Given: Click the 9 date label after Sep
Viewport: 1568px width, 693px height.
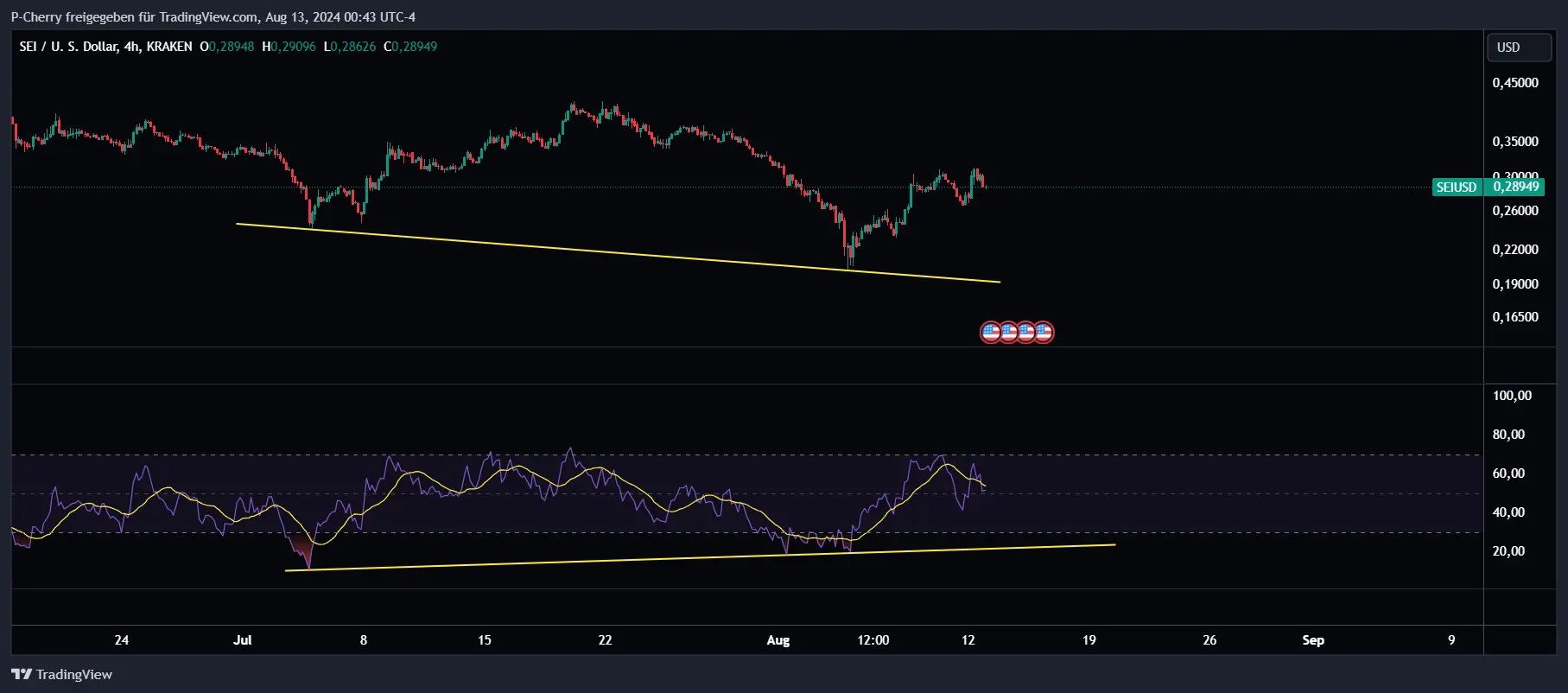Looking at the screenshot, I should point(1451,640).
